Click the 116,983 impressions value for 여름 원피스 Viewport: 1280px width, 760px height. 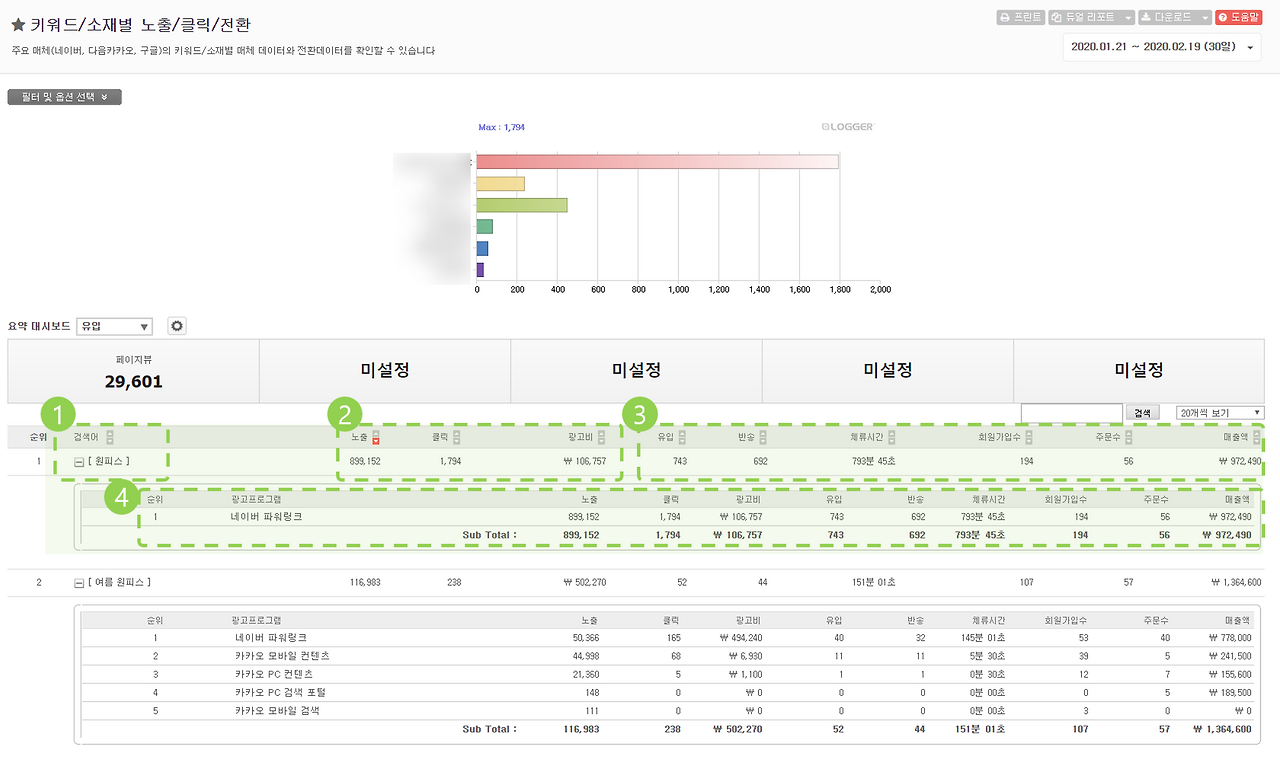(367, 582)
